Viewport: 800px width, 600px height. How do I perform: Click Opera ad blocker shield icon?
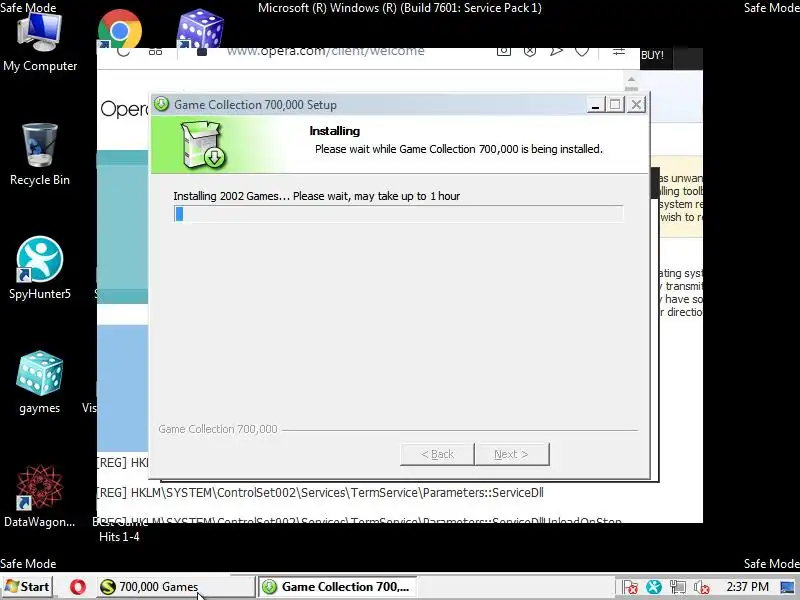click(530, 51)
